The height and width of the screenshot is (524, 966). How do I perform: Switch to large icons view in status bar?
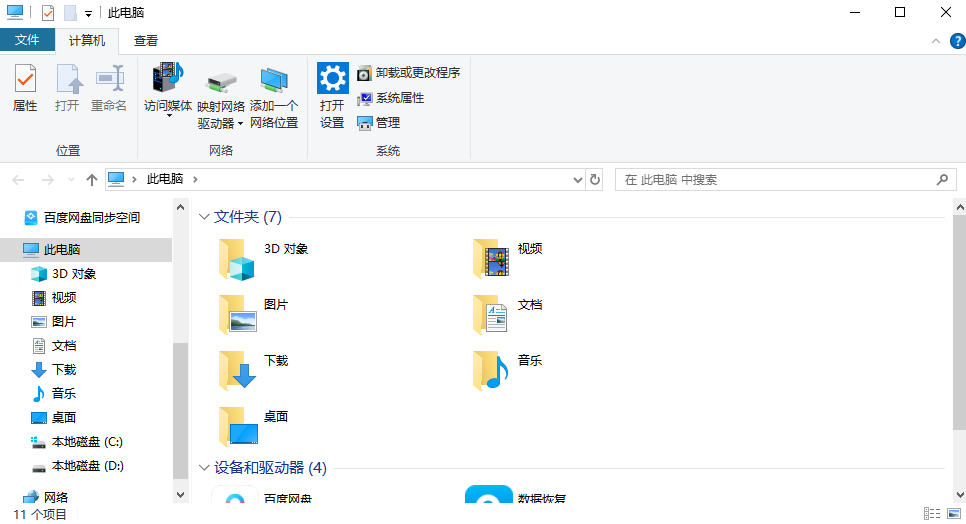[954, 514]
